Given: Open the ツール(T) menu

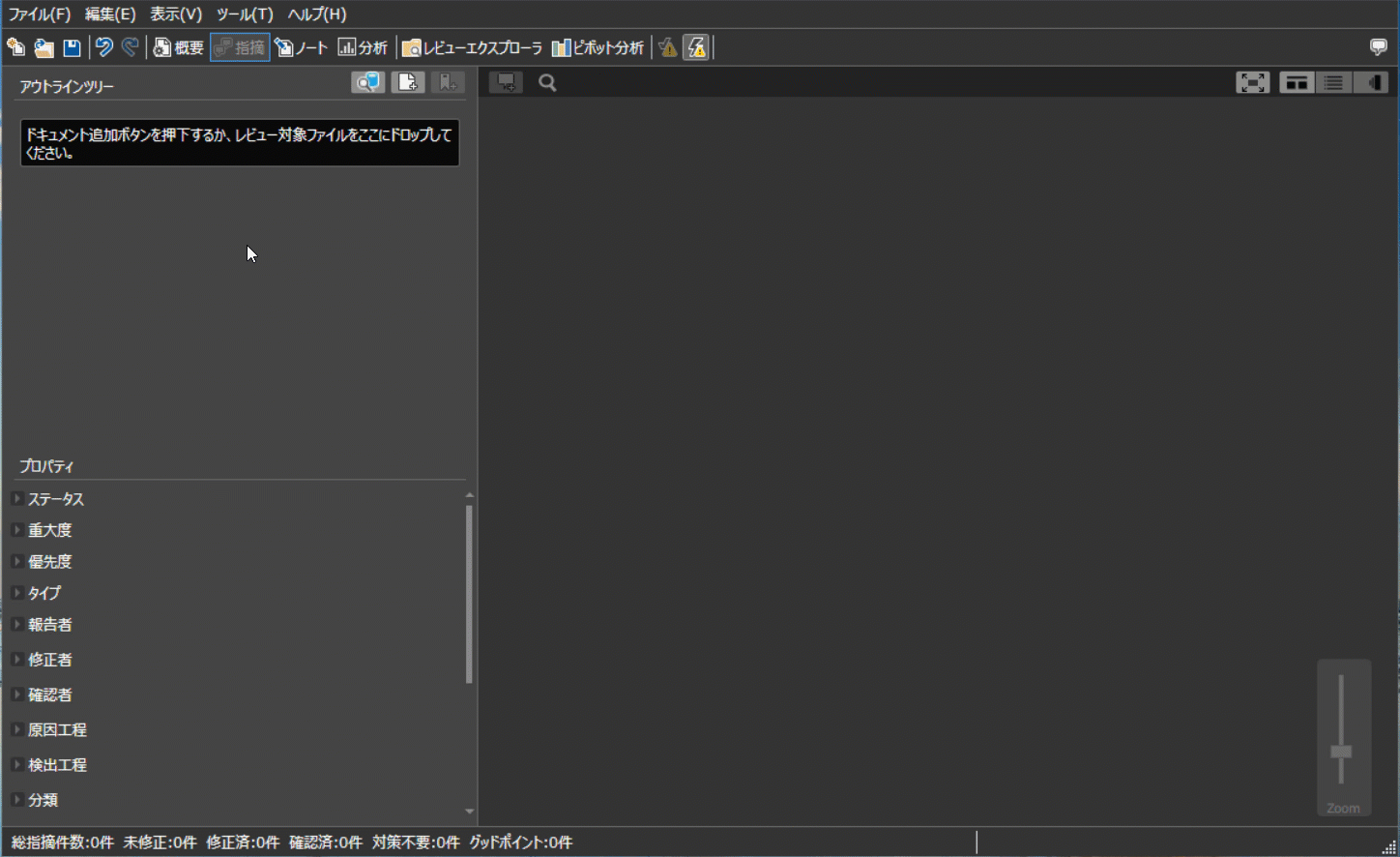Looking at the screenshot, I should click(245, 15).
